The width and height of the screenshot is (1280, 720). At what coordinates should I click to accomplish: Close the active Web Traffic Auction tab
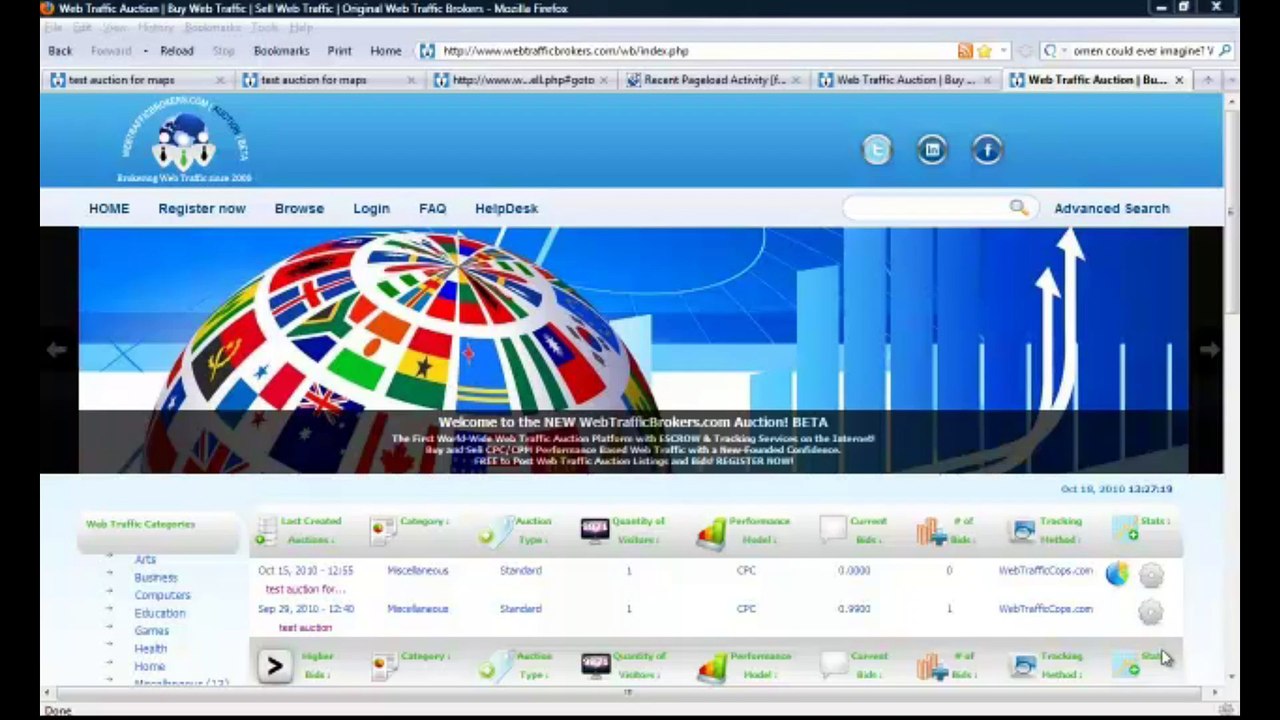pos(1179,80)
